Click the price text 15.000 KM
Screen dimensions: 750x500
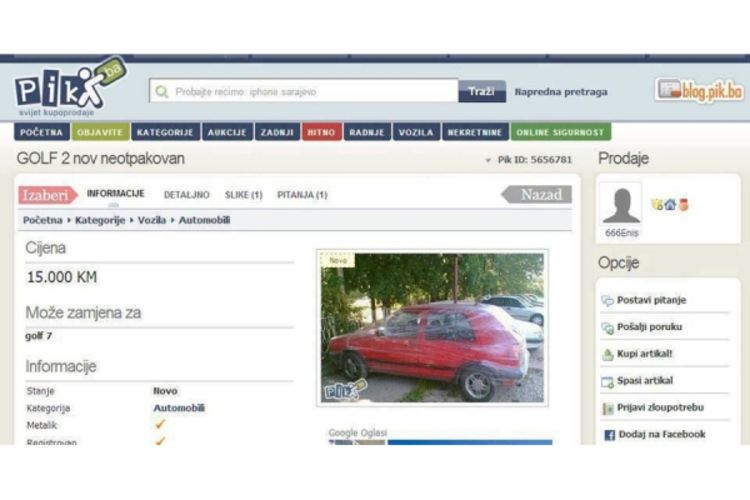tap(62, 277)
